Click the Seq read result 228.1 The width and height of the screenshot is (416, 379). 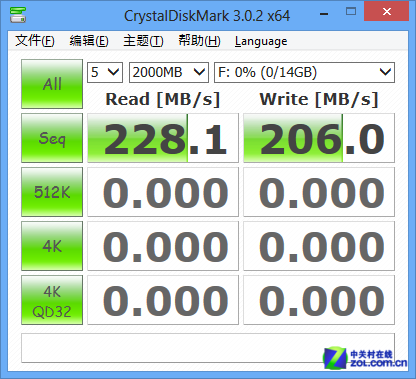tap(163, 138)
